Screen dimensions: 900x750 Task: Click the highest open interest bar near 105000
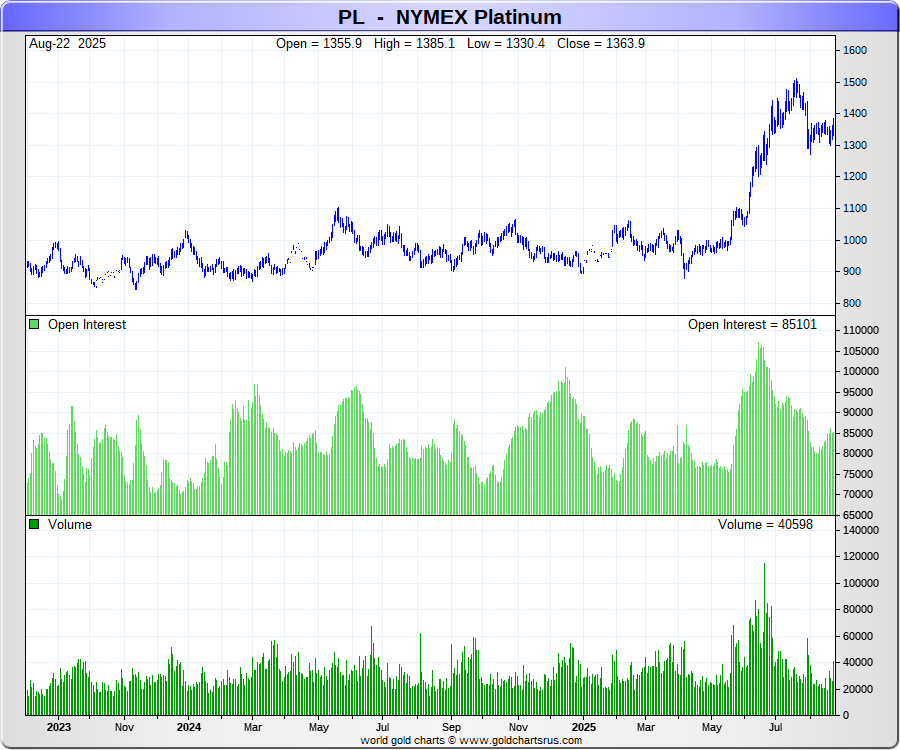point(758,428)
